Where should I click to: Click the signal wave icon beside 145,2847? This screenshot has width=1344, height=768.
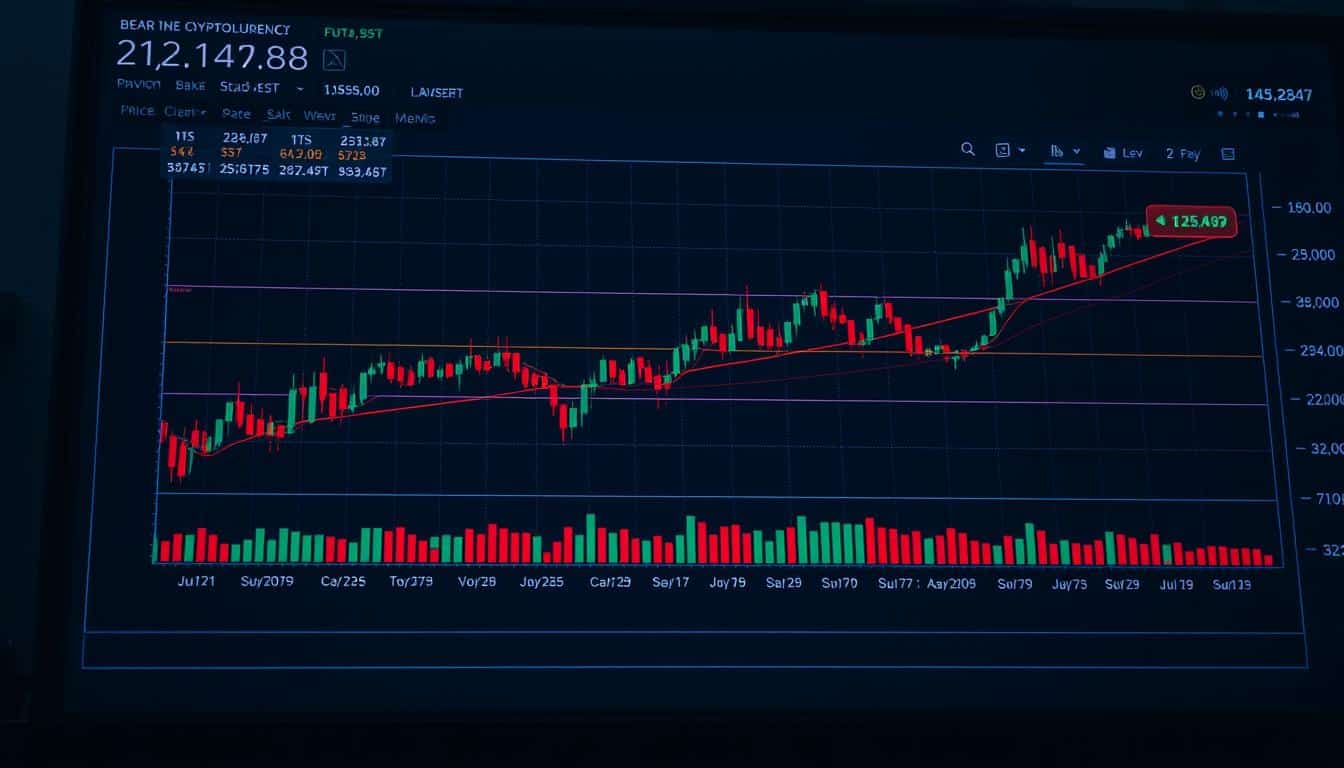click(x=1219, y=93)
